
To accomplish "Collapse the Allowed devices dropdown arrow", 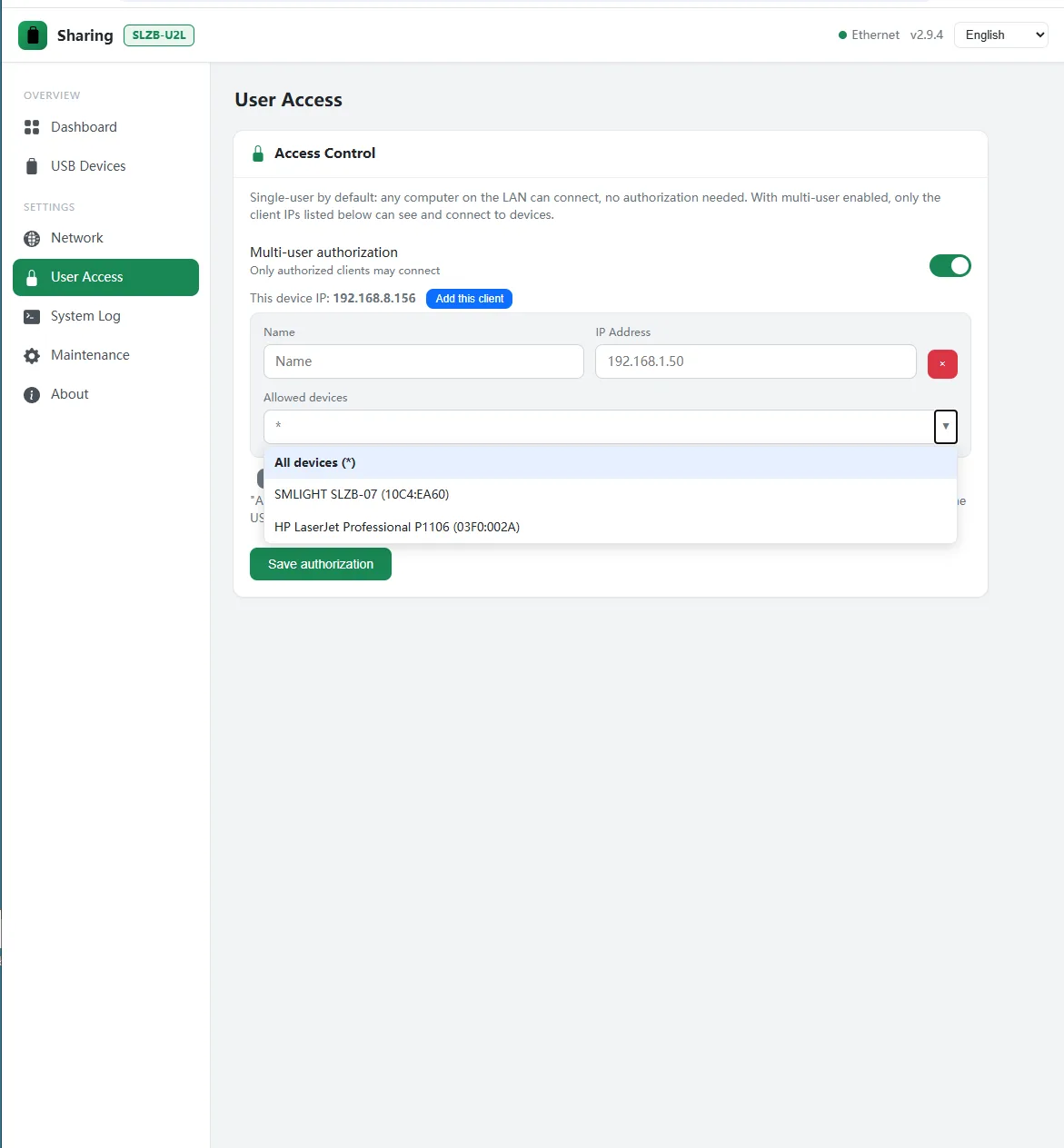I will [x=946, y=426].
